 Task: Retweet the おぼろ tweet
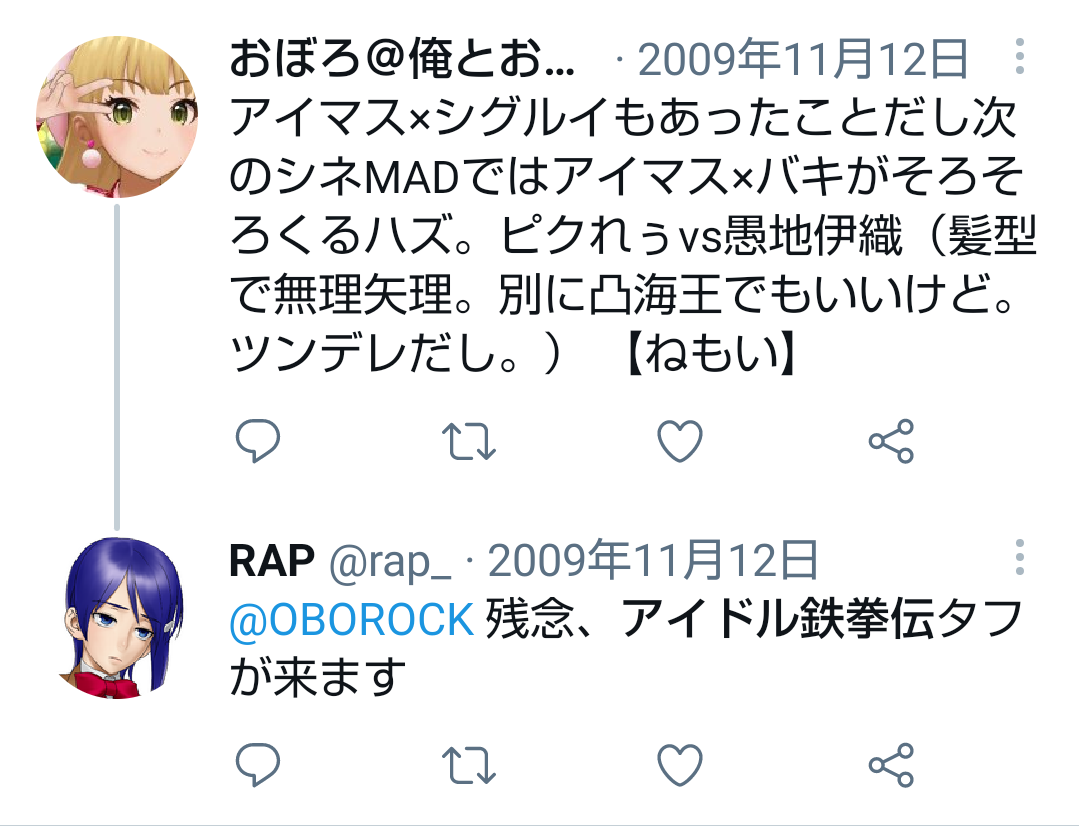[x=469, y=440]
